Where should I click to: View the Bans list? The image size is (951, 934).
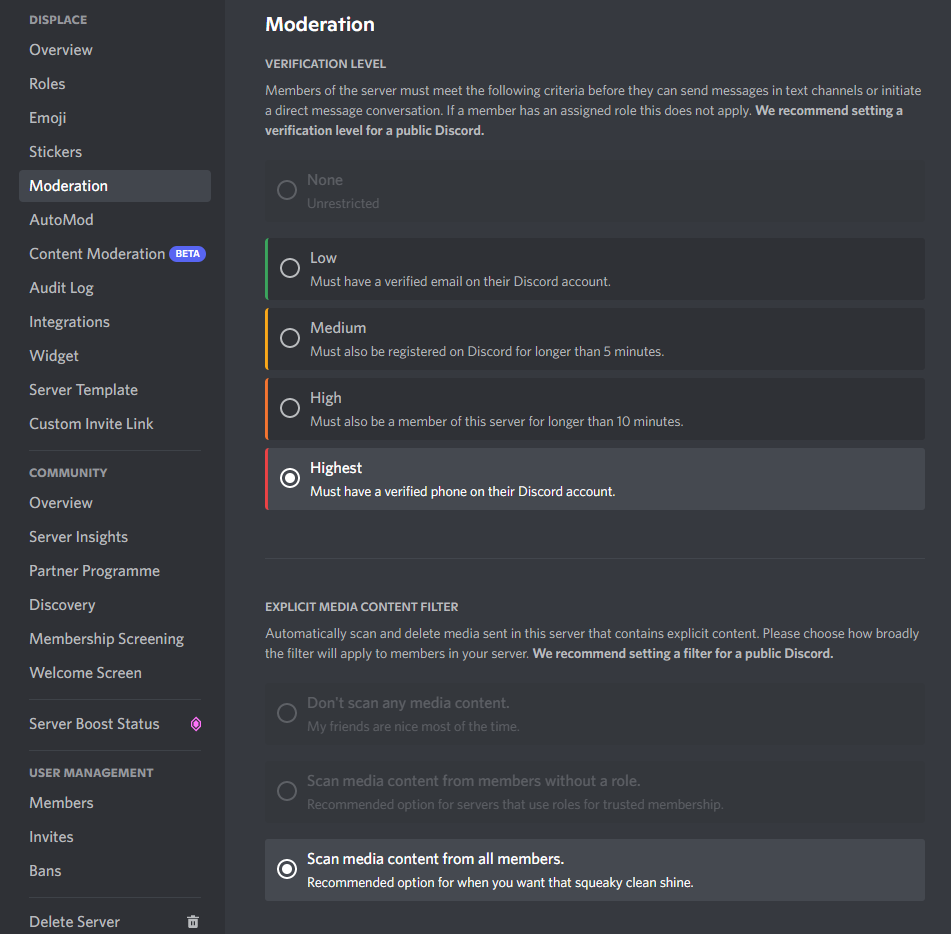point(45,870)
